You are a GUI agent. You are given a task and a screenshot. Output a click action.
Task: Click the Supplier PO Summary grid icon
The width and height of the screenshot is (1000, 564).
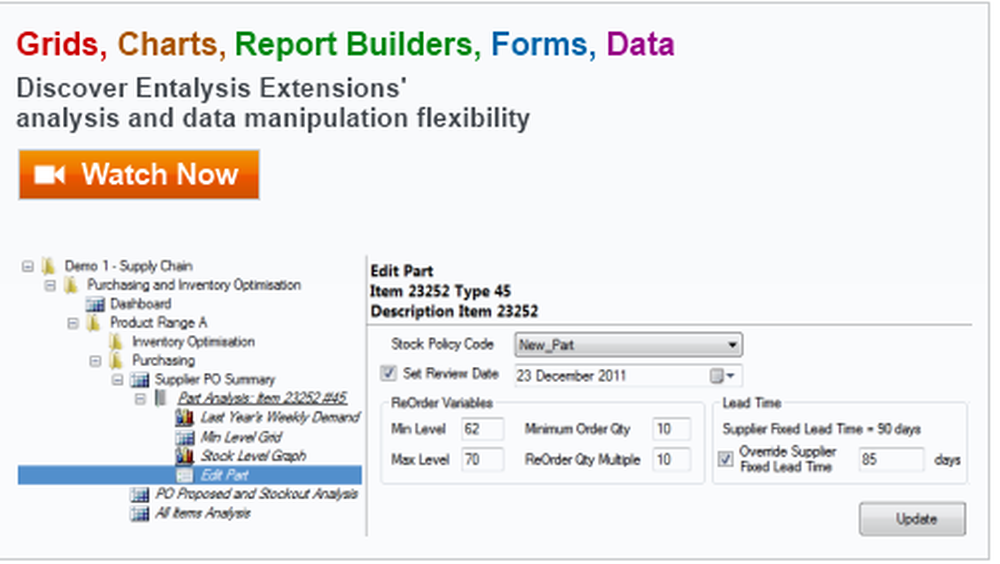(x=140, y=380)
